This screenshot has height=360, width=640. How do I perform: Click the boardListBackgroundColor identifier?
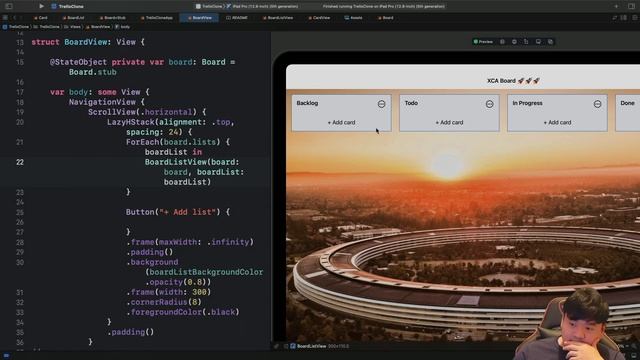coord(206,272)
